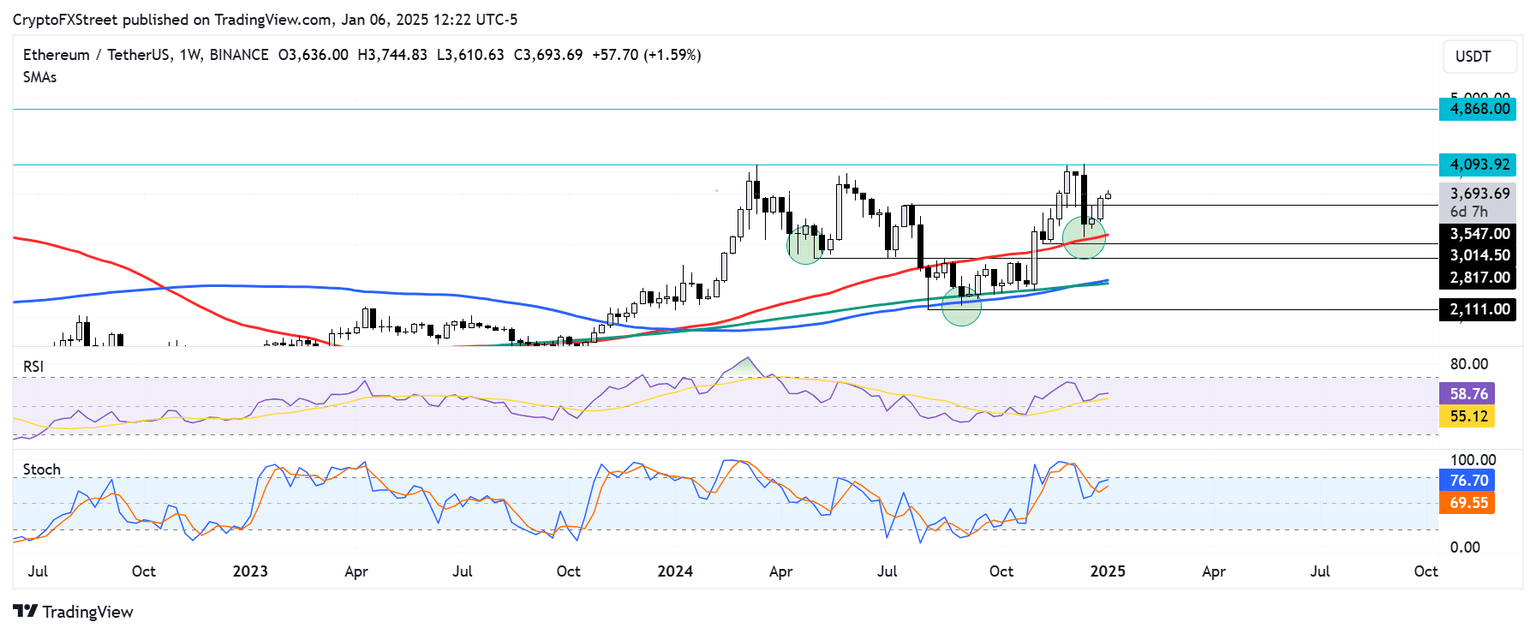Viewport: 1536px width, 634px height.
Task: Toggle the 2,111.00 support level label
Action: pos(1477,309)
